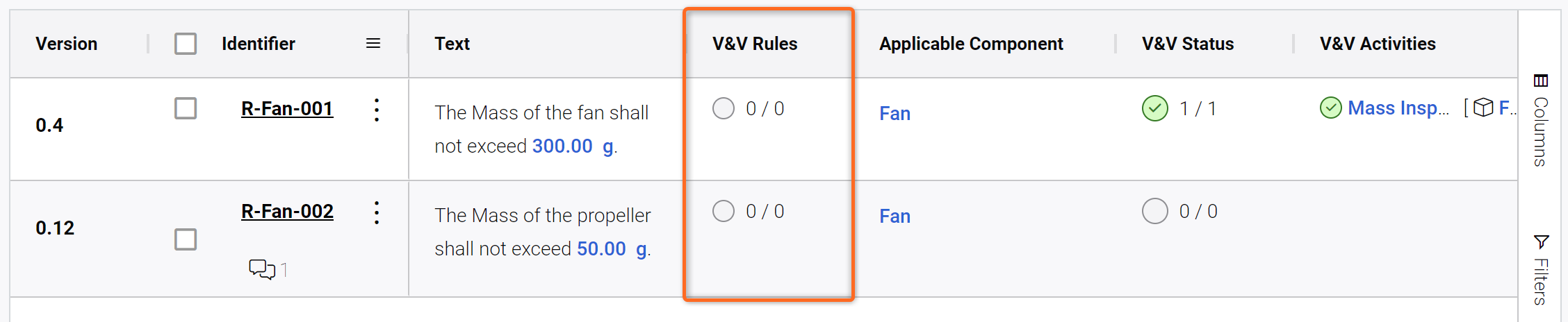Expand the Columns side panel

tap(1541, 120)
